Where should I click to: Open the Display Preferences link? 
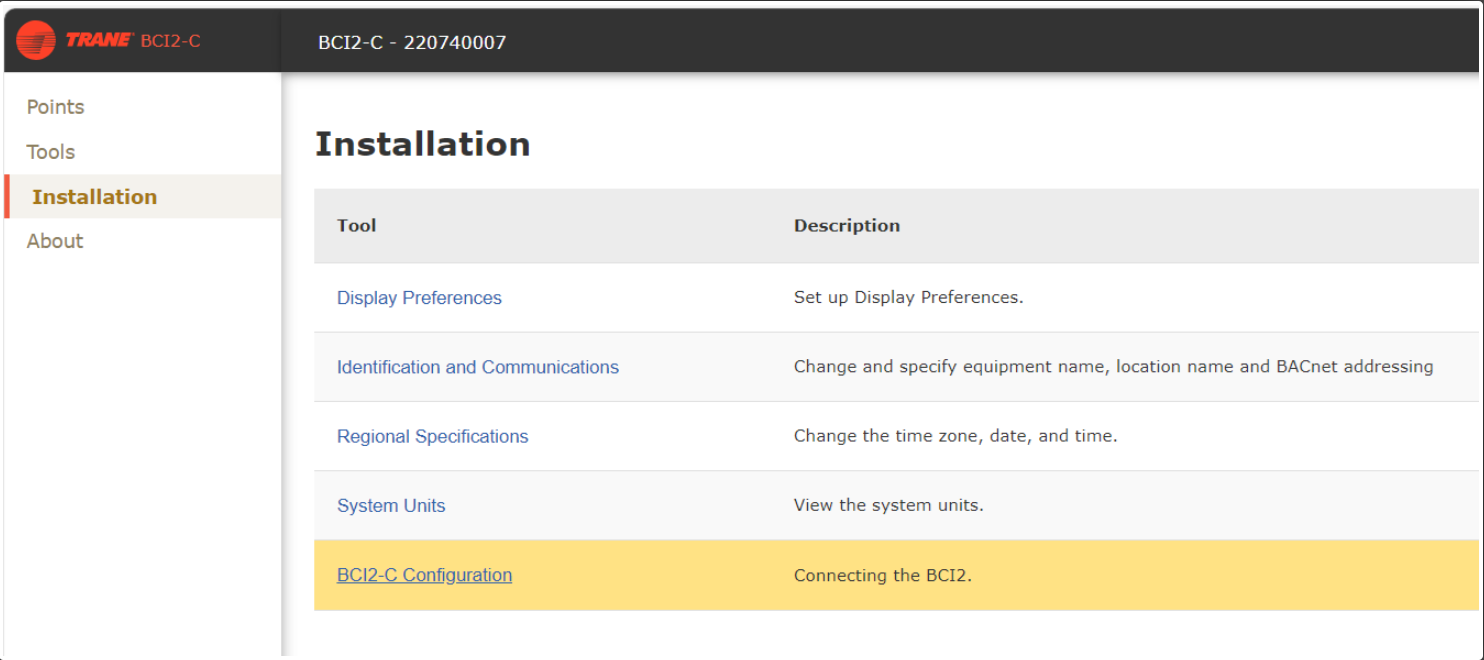click(x=419, y=298)
